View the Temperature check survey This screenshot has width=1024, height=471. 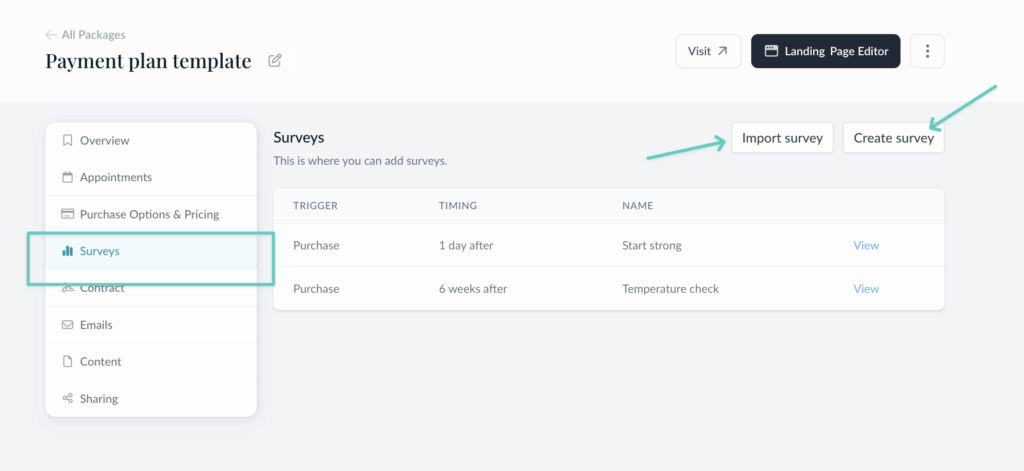[866, 289]
